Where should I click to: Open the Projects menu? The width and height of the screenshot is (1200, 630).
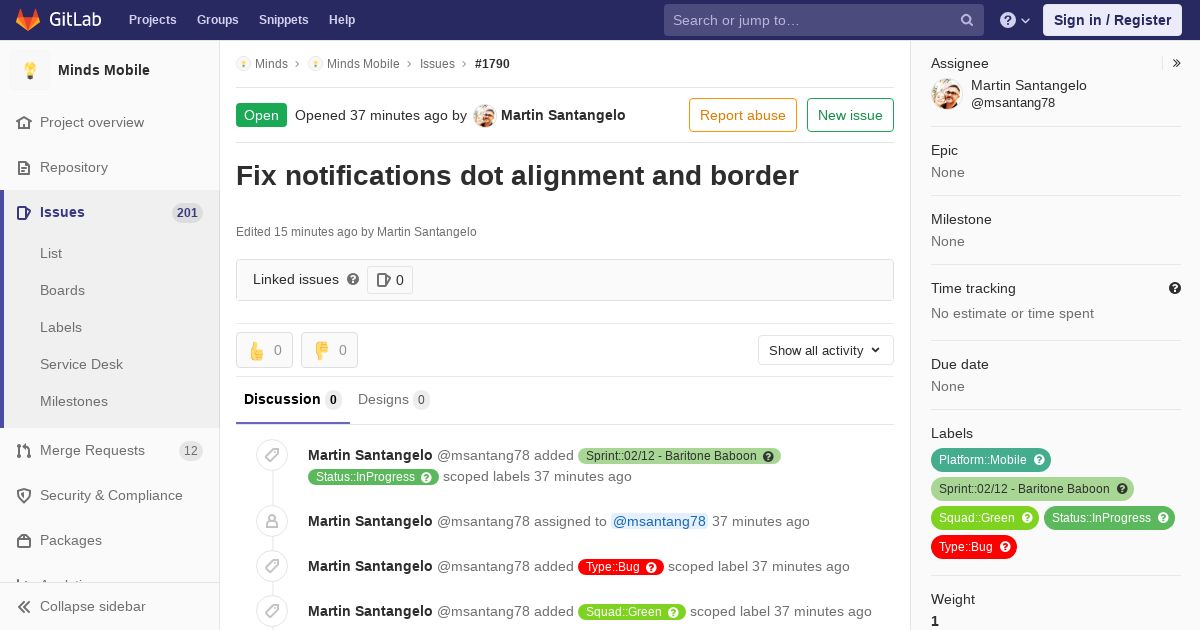[x=153, y=20]
